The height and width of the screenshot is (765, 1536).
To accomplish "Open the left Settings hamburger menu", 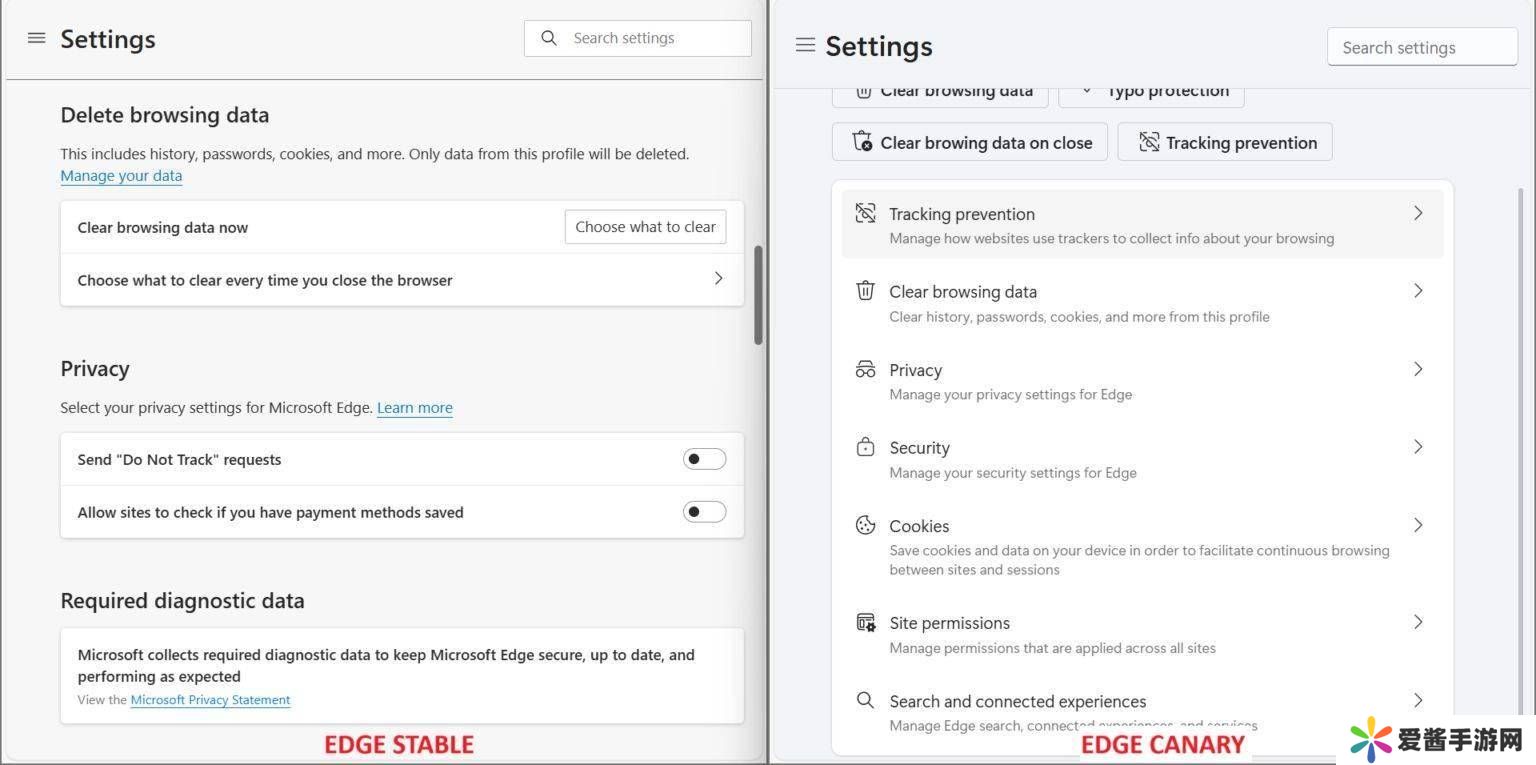I will tap(37, 38).
